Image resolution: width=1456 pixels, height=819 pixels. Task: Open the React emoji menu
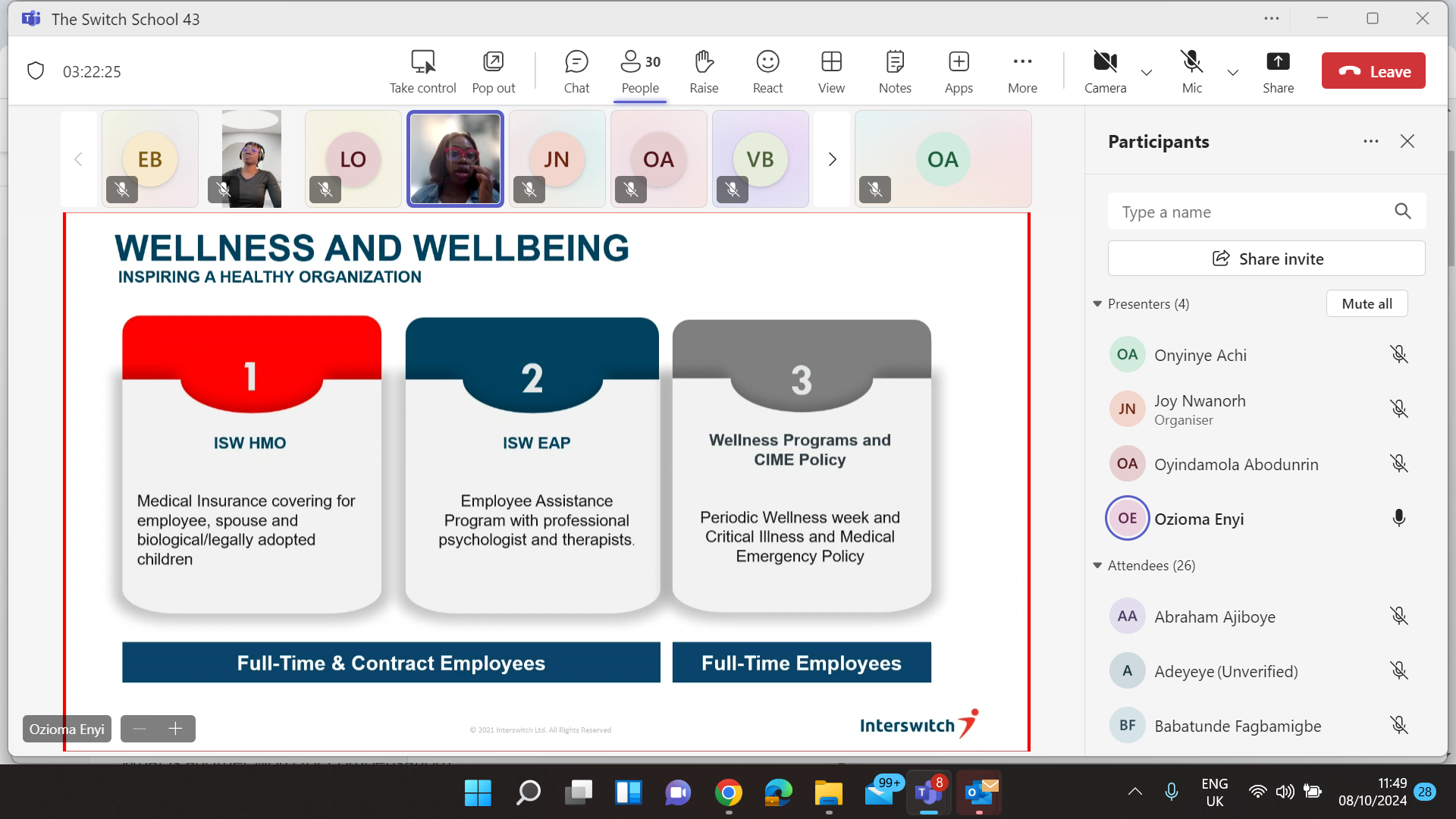click(x=767, y=71)
